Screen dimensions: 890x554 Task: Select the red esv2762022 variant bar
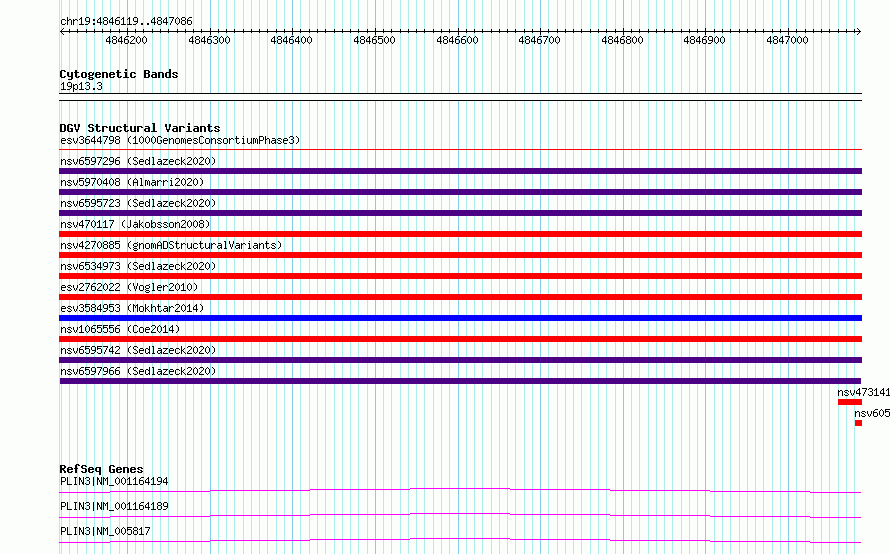[x=460, y=297]
